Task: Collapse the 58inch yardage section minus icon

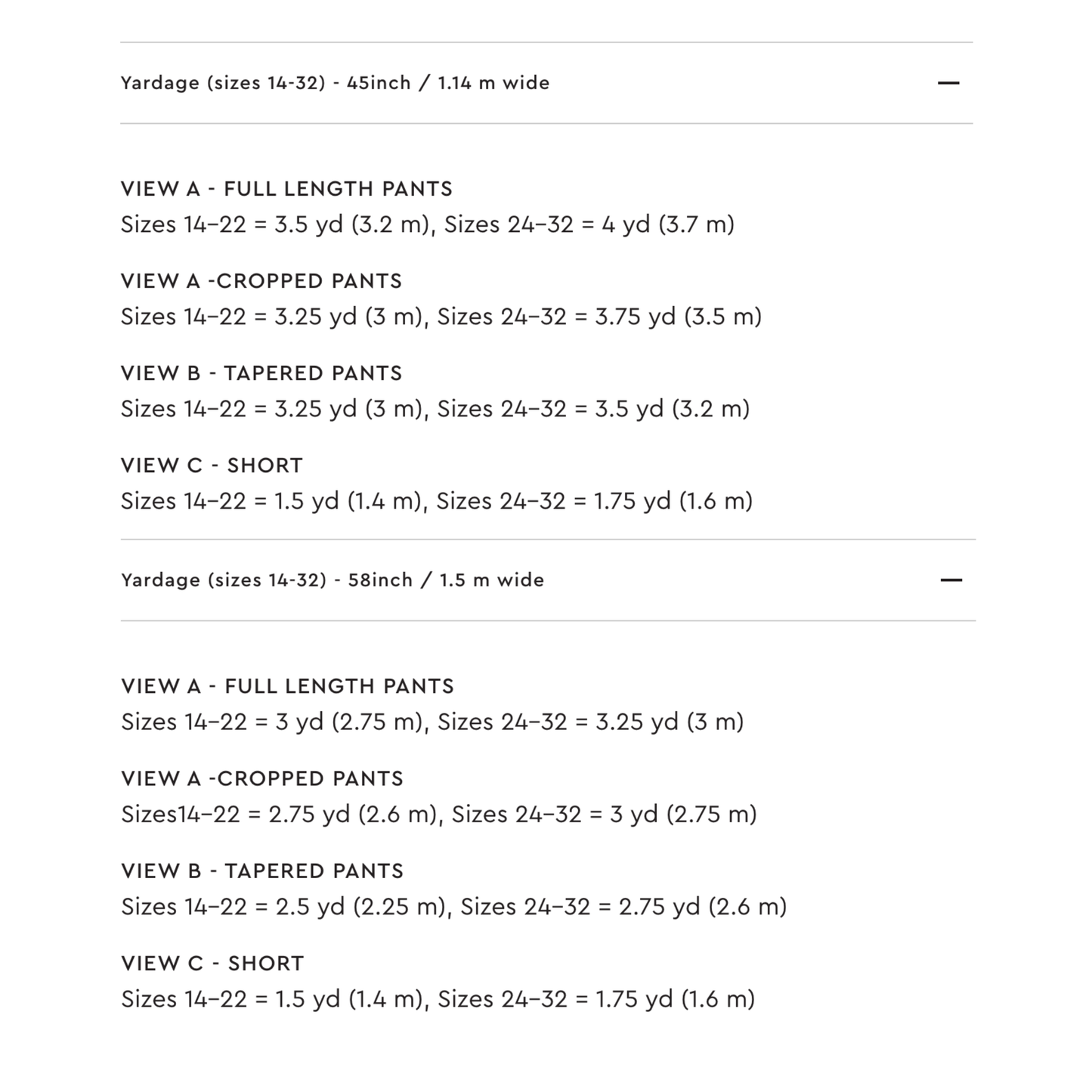Action: pos(951,580)
